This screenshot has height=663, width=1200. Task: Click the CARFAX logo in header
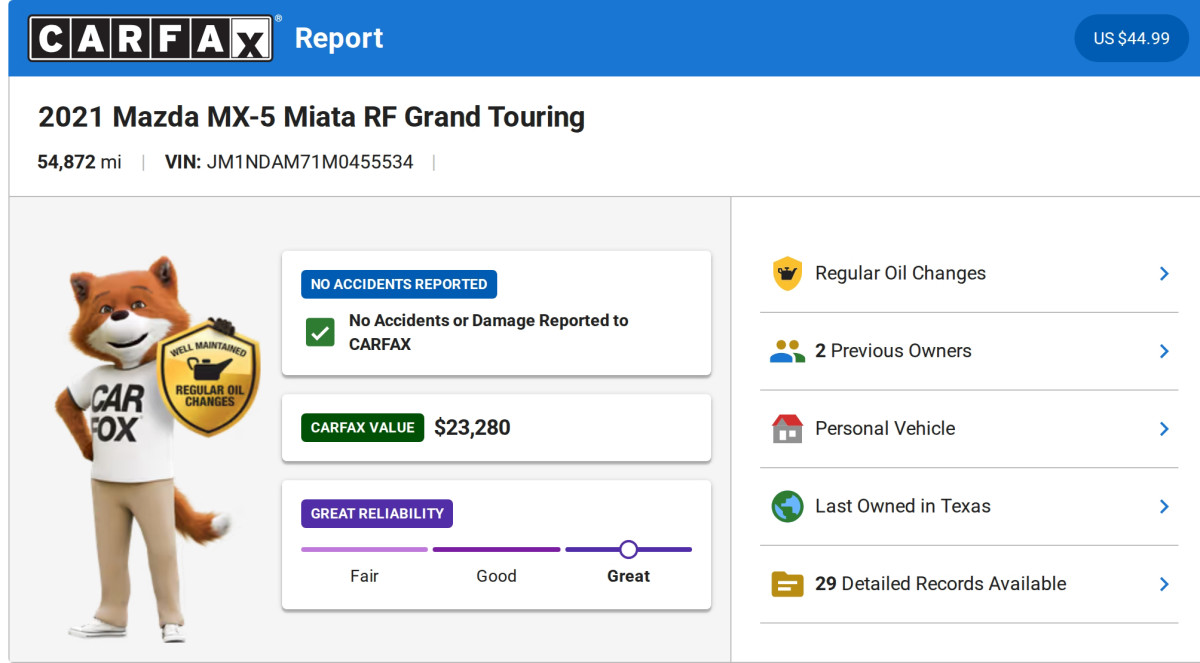[150, 38]
